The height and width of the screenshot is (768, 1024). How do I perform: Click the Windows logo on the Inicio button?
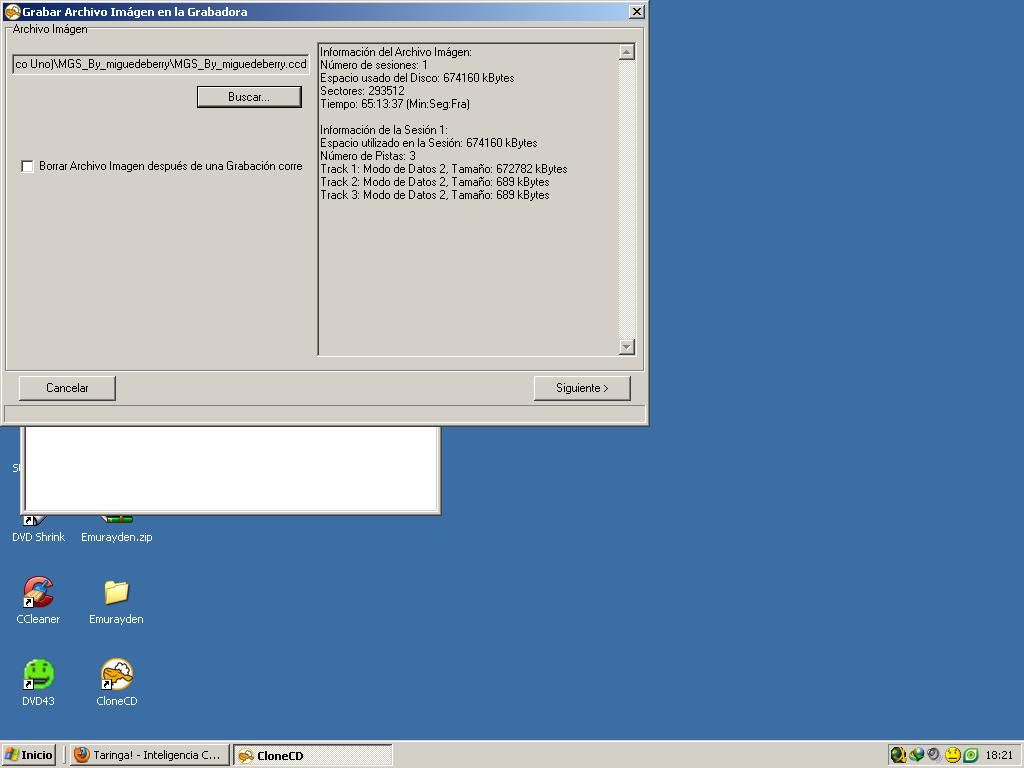click(x=12, y=755)
